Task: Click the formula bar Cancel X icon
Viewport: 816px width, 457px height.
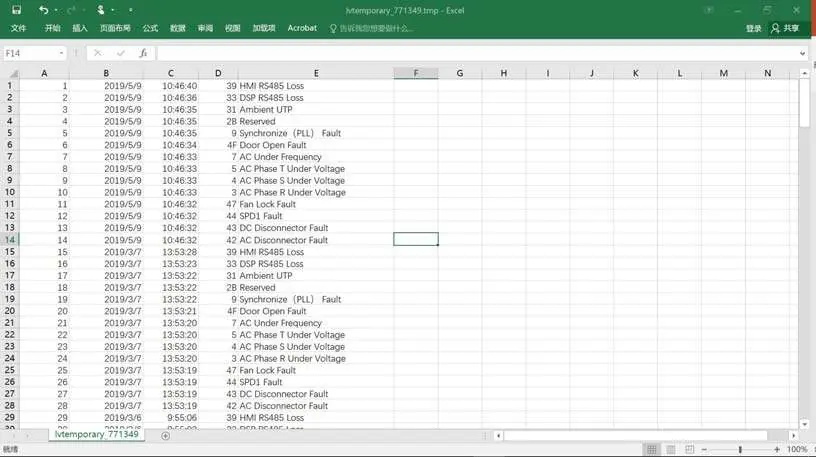Action: [98, 53]
